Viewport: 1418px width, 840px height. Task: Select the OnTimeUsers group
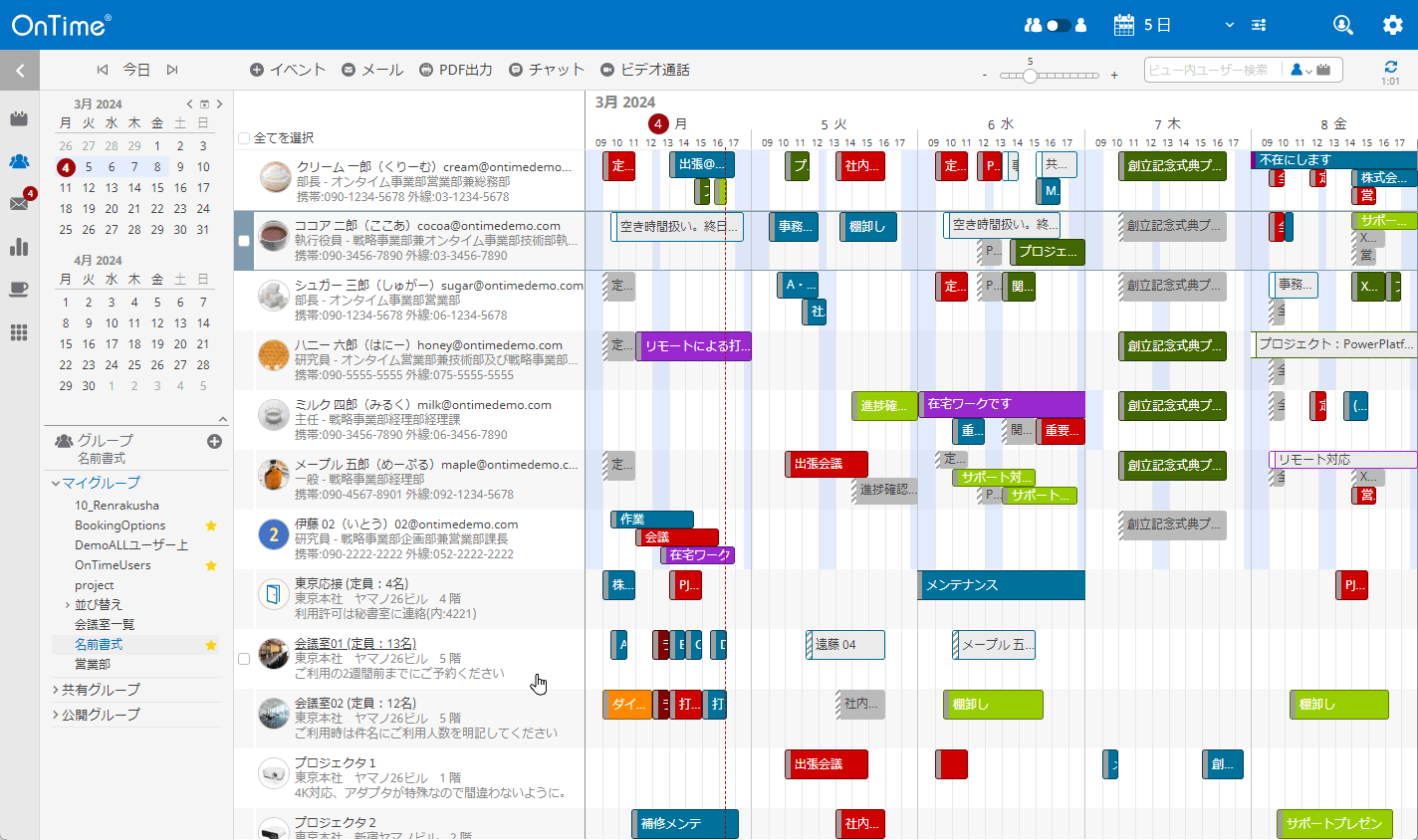[113, 565]
